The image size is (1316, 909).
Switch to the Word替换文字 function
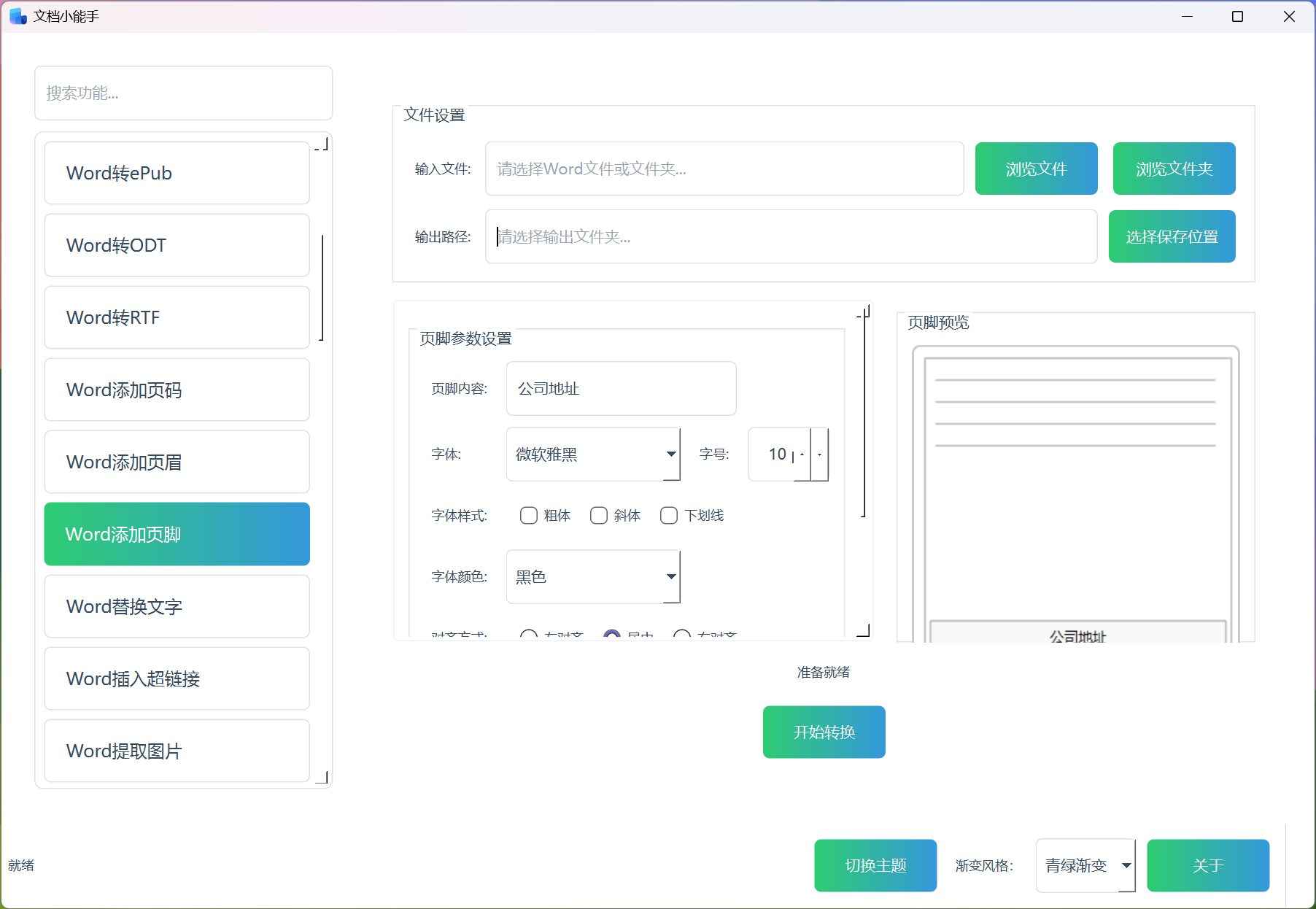click(x=177, y=606)
